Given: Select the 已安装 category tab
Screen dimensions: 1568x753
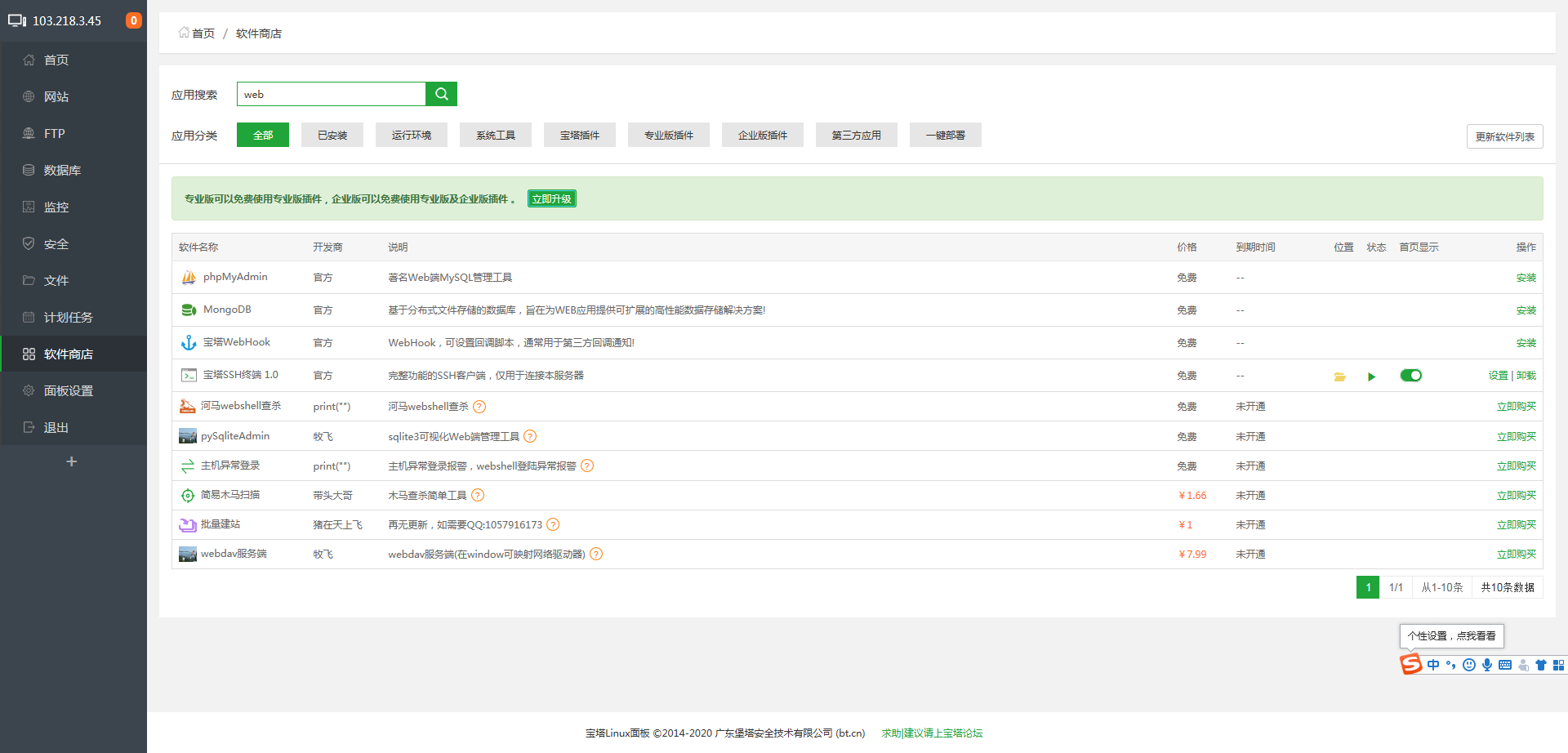Looking at the screenshot, I should click(332, 135).
